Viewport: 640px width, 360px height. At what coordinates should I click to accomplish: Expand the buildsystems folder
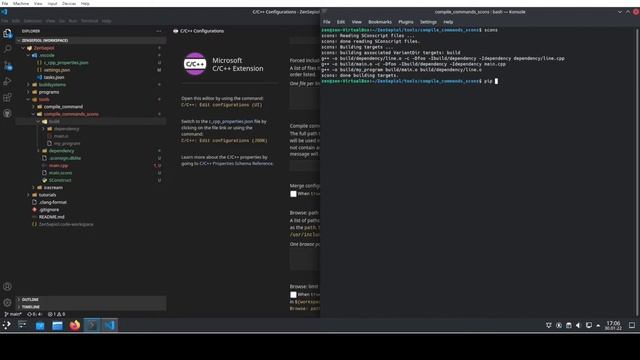coord(52,85)
